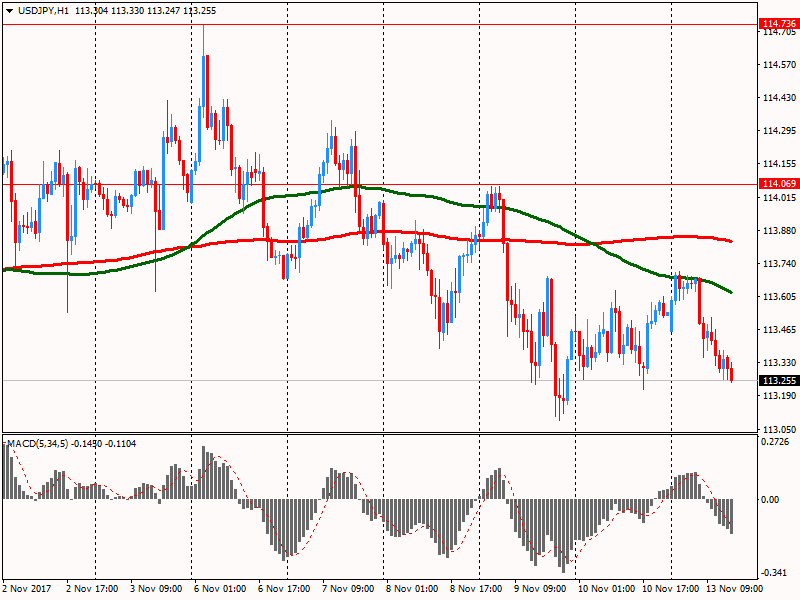Open the chart dropdown triangle beside USDJPY,H1
Viewport: 800px width, 600px height.
(x=9, y=11)
